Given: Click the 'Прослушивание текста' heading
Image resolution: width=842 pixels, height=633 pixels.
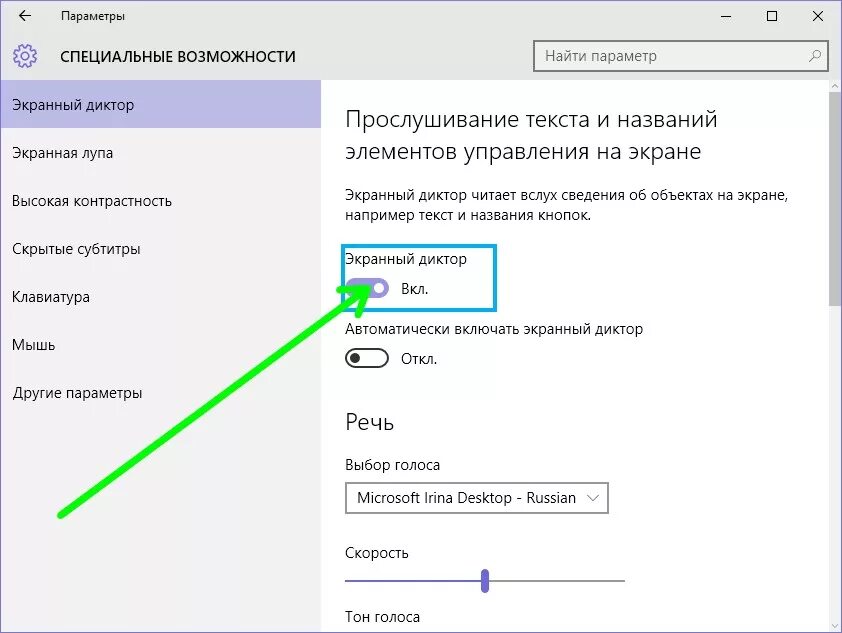Looking at the screenshot, I should pyautogui.click(x=531, y=135).
